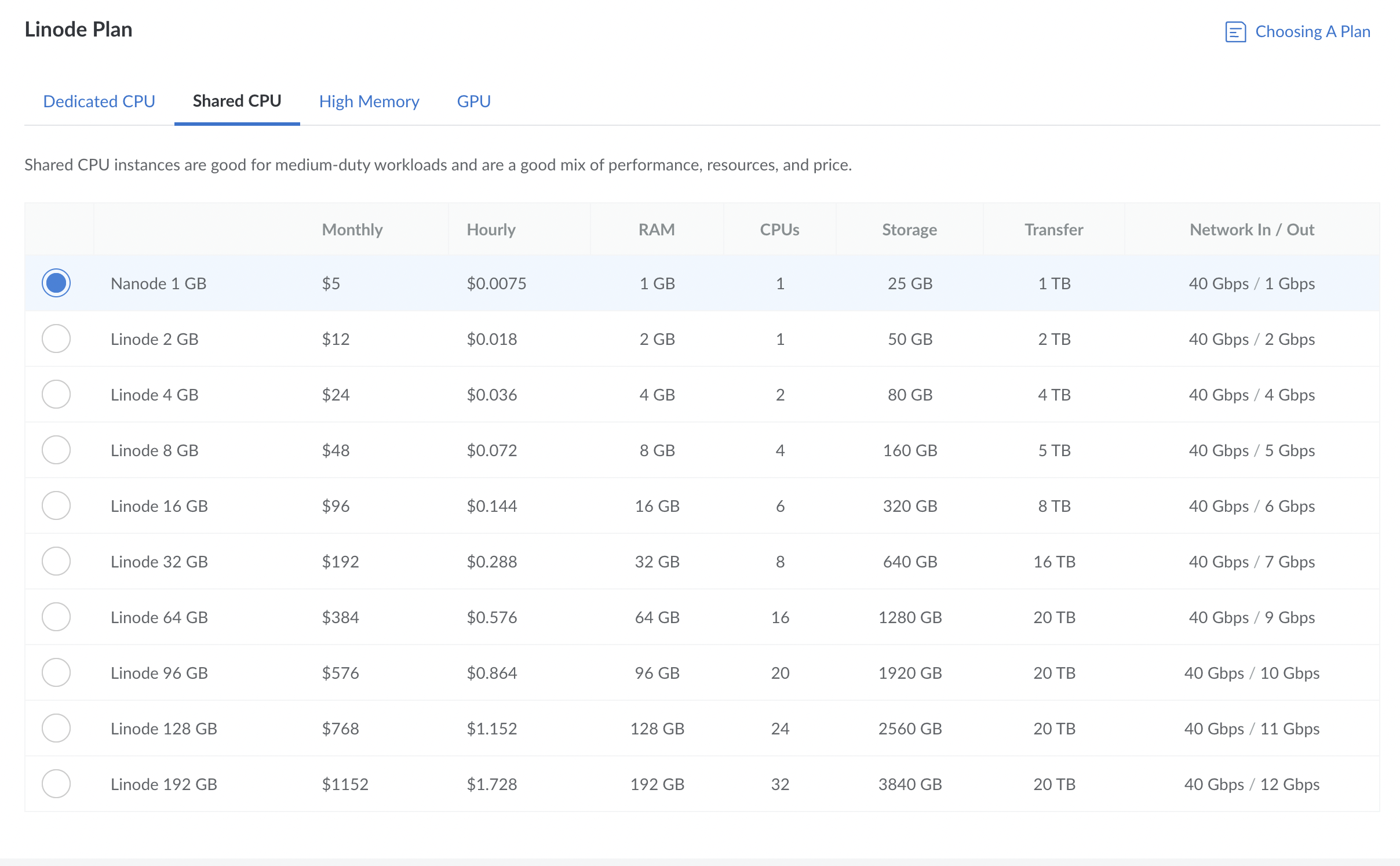The width and height of the screenshot is (1400, 866).
Task: Click the Linode 4 GB plan name
Action: pos(155,395)
